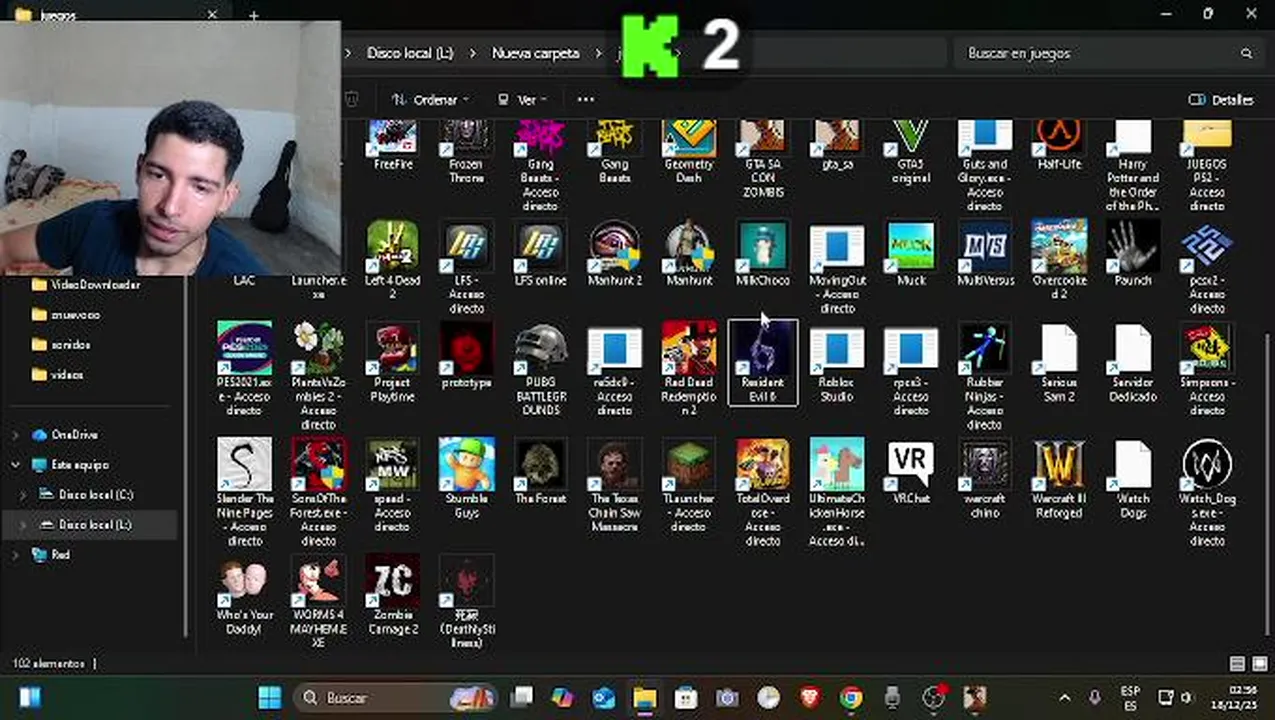This screenshot has height=720, width=1275.
Task: Select the Roblox Studio shortcut
Action: 836,362
